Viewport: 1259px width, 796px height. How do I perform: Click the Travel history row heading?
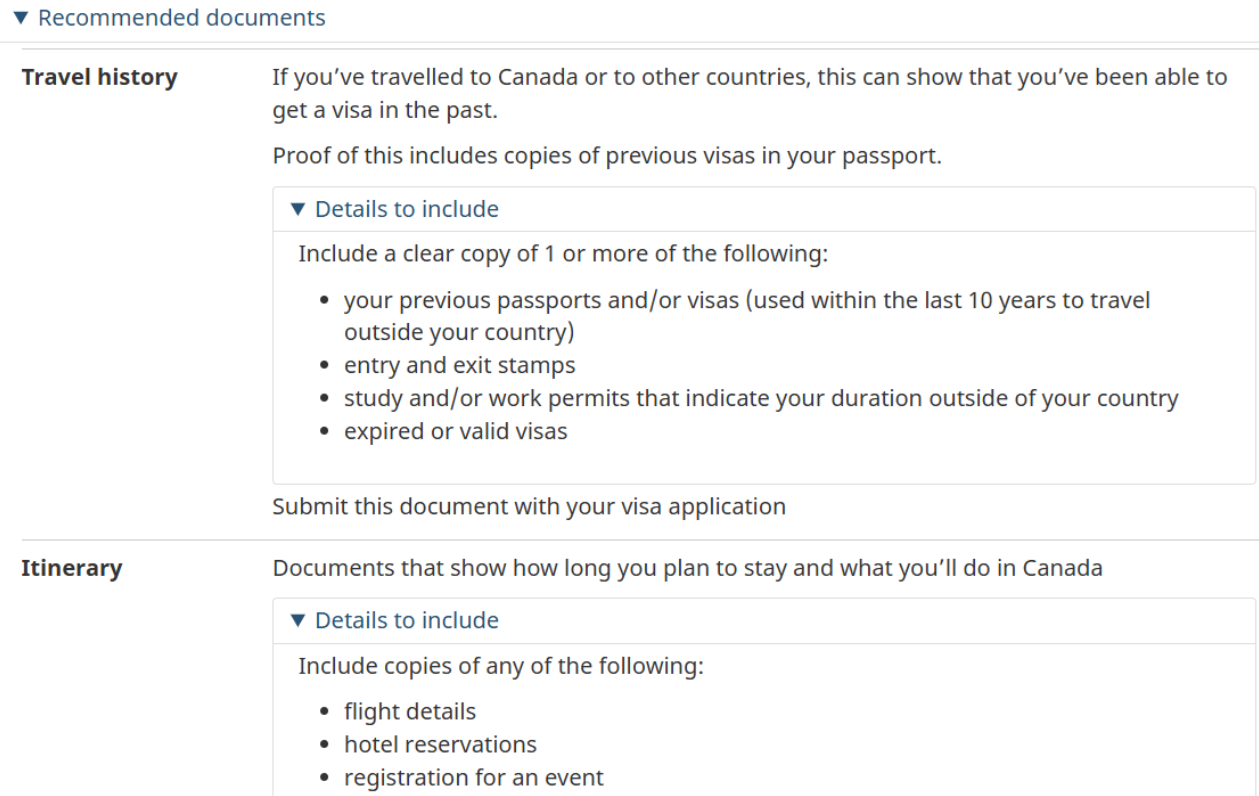pos(99,77)
